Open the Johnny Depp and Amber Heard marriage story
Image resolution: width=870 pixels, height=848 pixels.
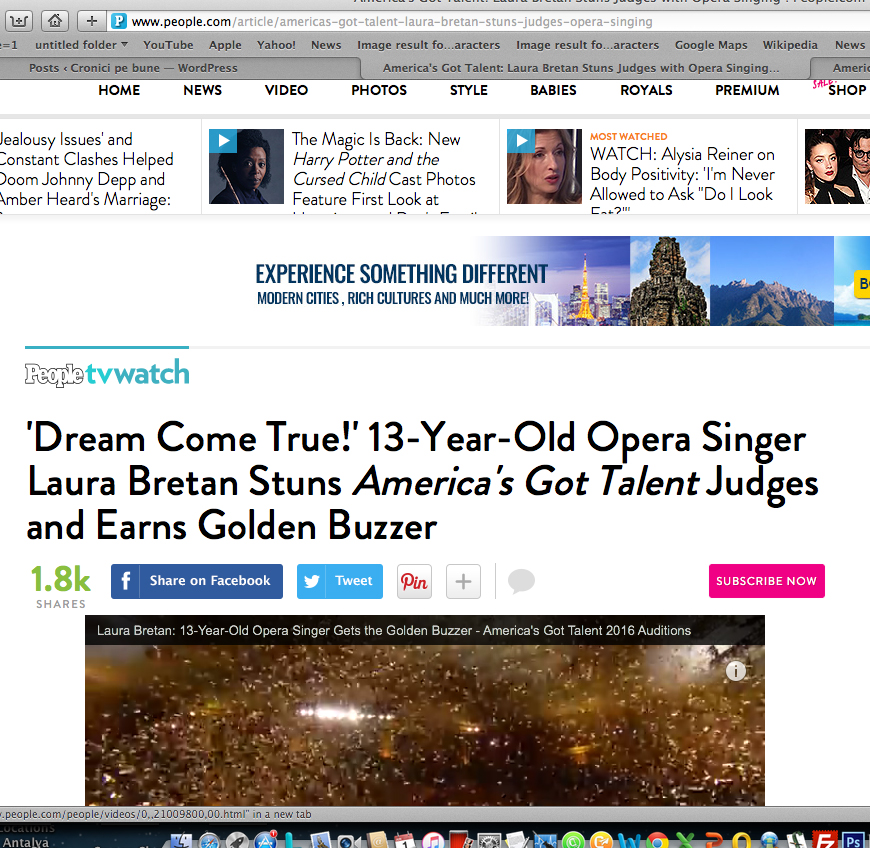[x=87, y=170]
